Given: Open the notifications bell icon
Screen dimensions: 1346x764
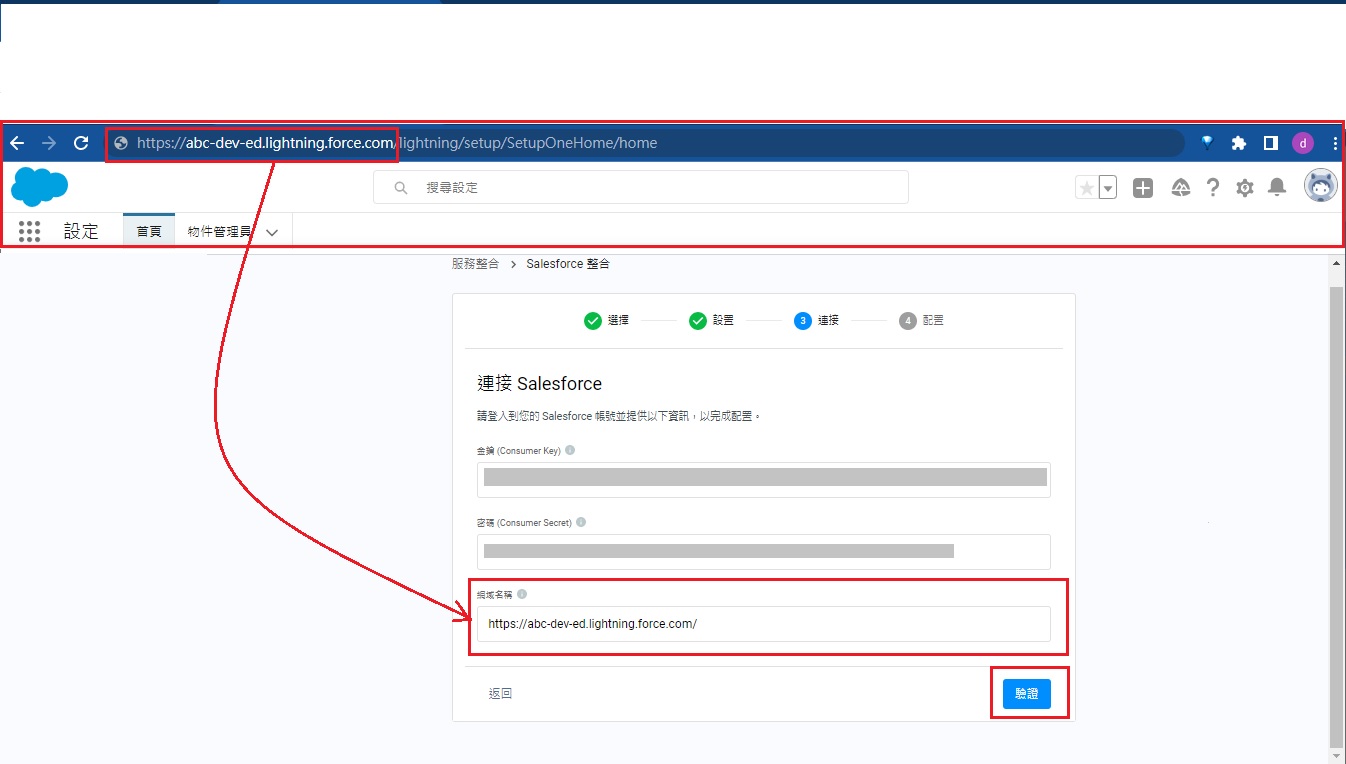Looking at the screenshot, I should tap(1277, 188).
